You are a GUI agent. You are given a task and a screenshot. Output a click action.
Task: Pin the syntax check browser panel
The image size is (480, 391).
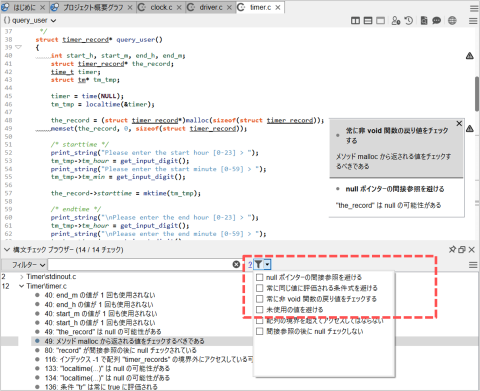point(452,249)
